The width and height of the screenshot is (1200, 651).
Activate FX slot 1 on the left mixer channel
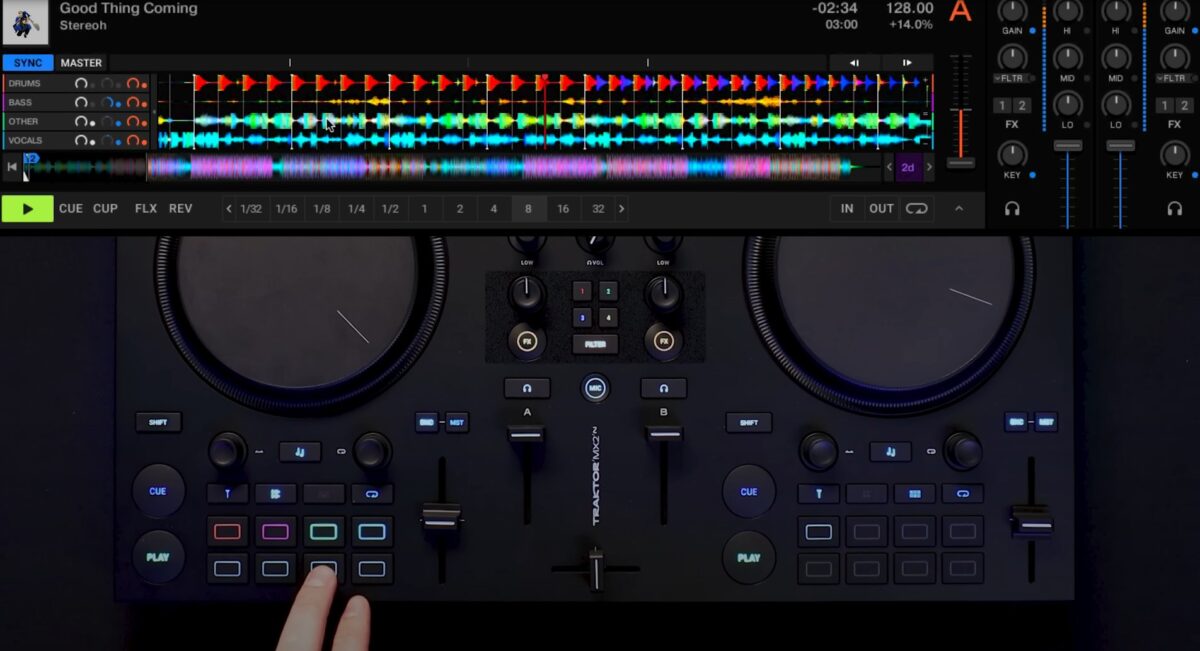[x=1001, y=106]
